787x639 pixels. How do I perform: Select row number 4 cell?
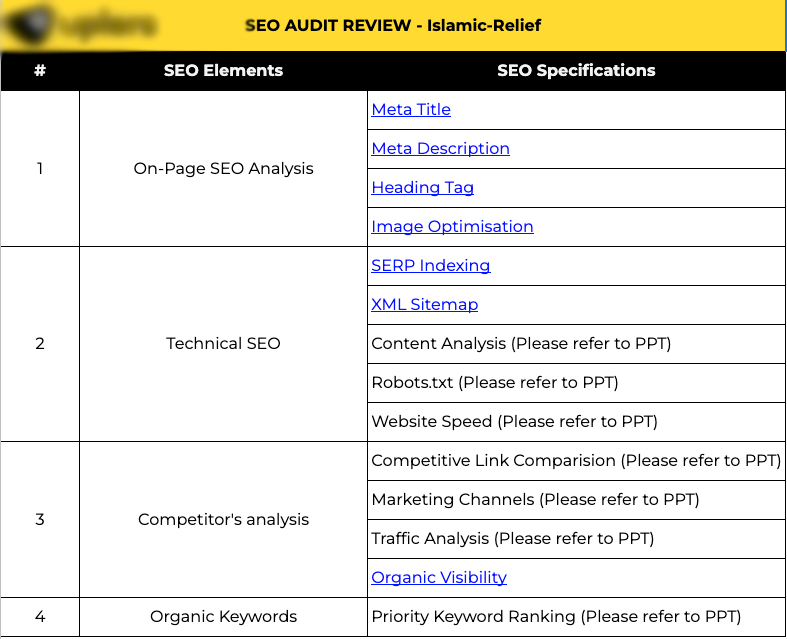(40, 617)
